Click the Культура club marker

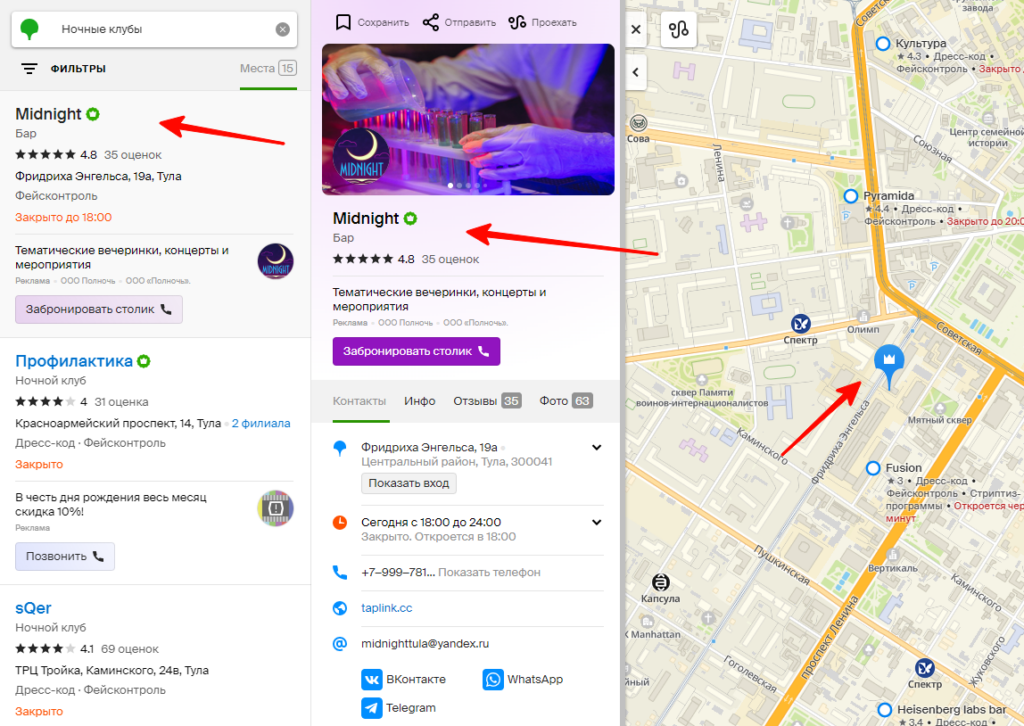(x=883, y=44)
